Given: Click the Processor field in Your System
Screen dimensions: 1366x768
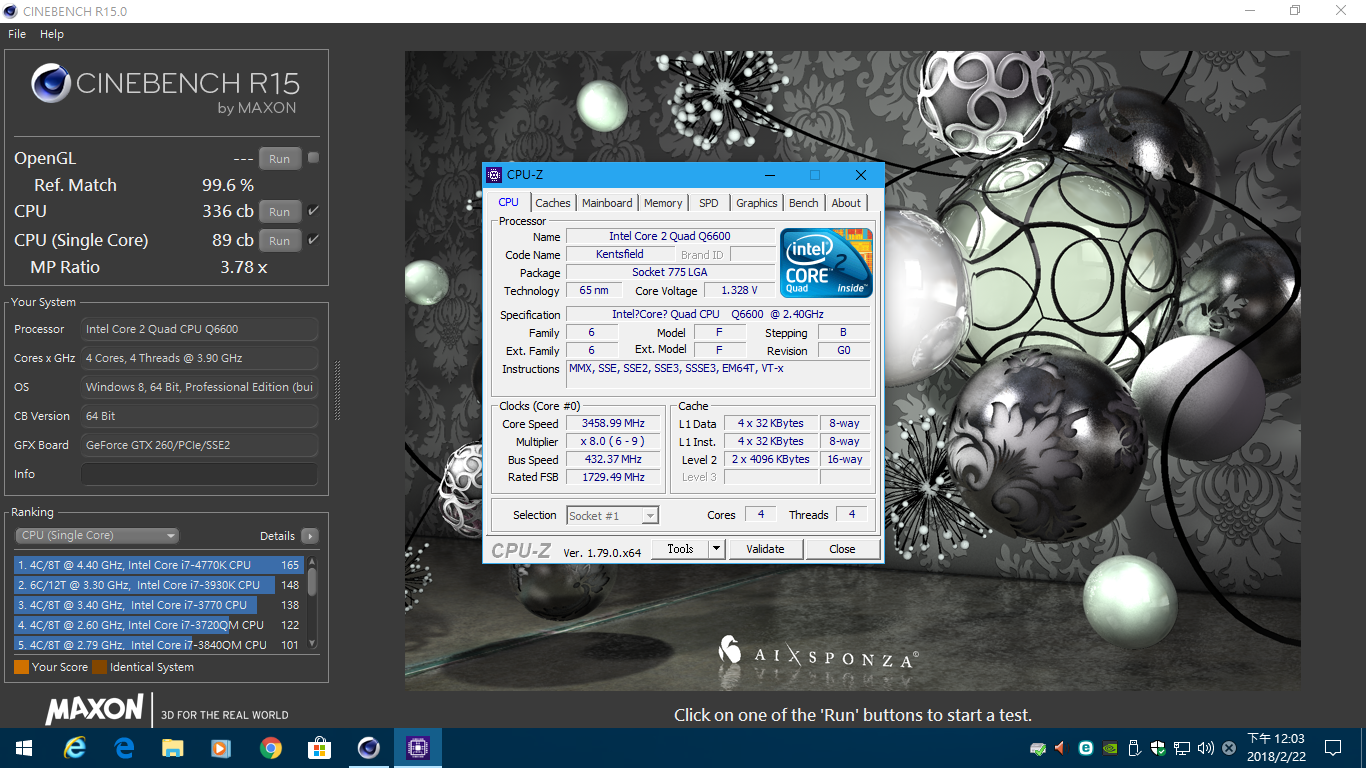Looking at the screenshot, I should (x=199, y=329).
